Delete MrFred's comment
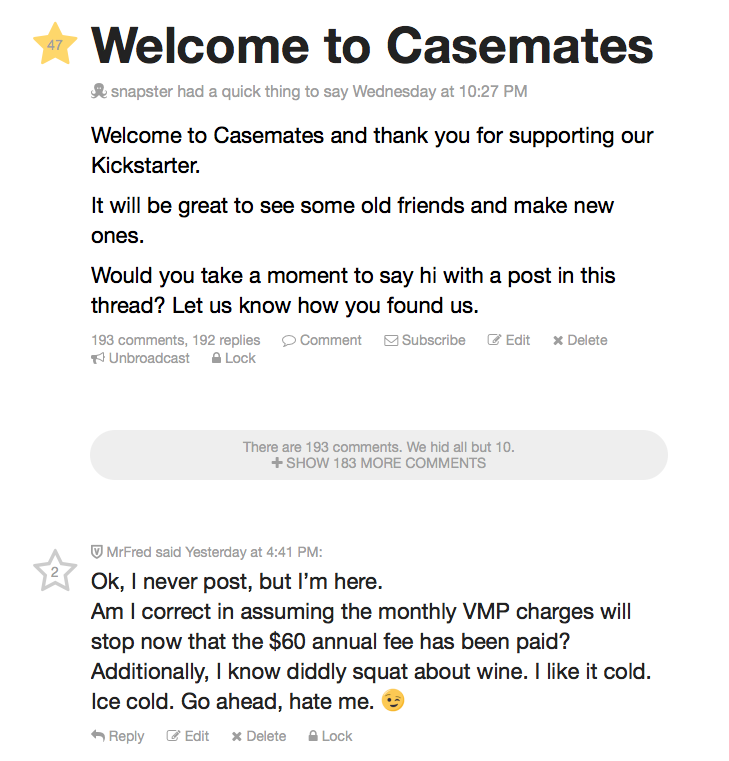 point(258,736)
